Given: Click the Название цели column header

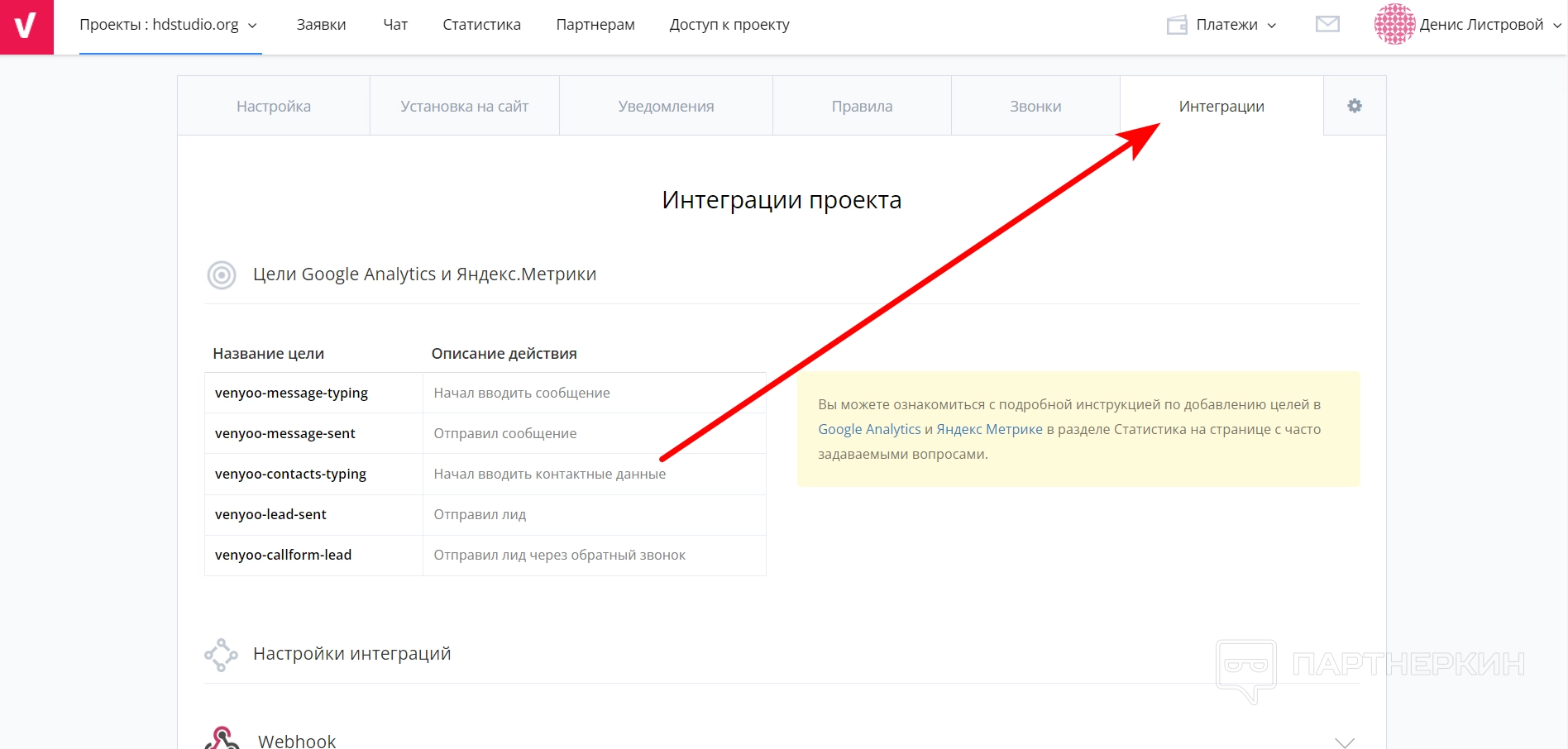Looking at the screenshot, I should pos(269,353).
